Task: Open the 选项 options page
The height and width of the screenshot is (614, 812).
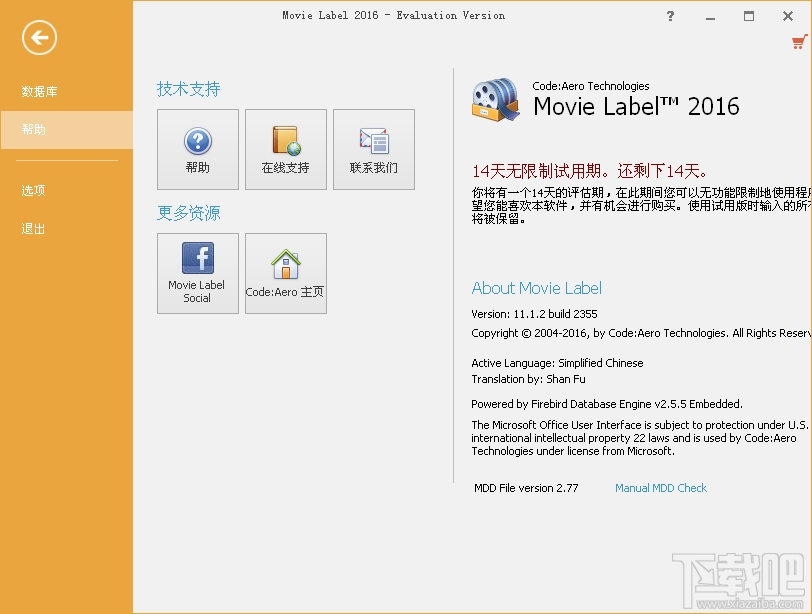Action: coord(40,190)
